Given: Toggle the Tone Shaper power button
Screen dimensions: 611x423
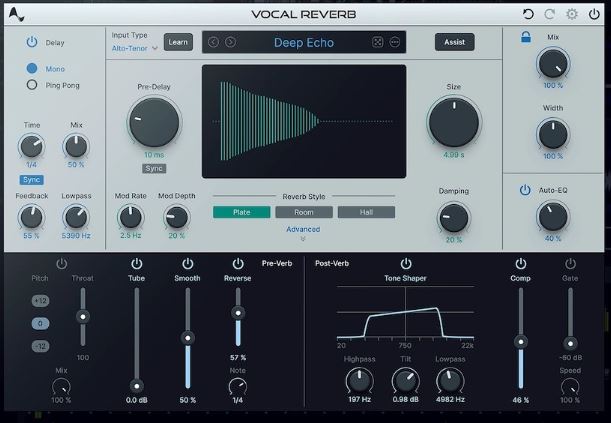Looking at the screenshot, I should (406, 264).
